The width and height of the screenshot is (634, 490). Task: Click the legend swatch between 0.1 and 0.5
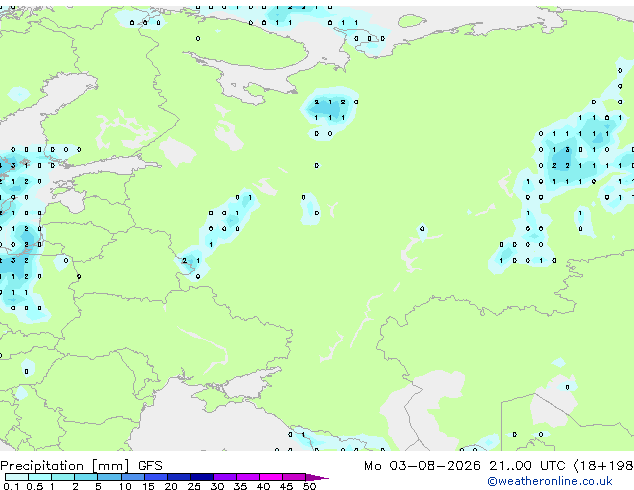click(x=17, y=477)
